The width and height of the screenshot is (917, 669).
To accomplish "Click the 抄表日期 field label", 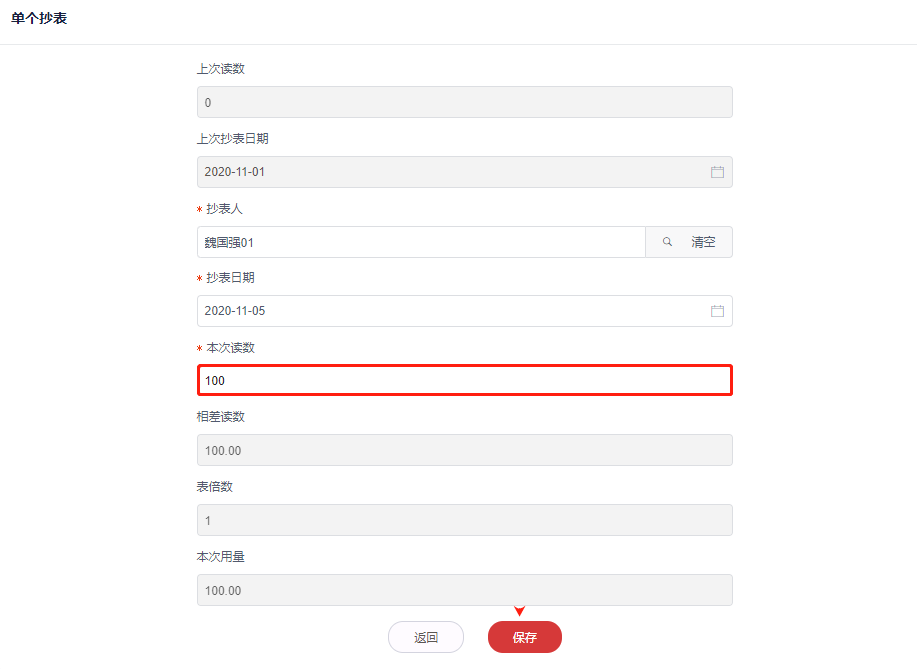I will pos(230,278).
